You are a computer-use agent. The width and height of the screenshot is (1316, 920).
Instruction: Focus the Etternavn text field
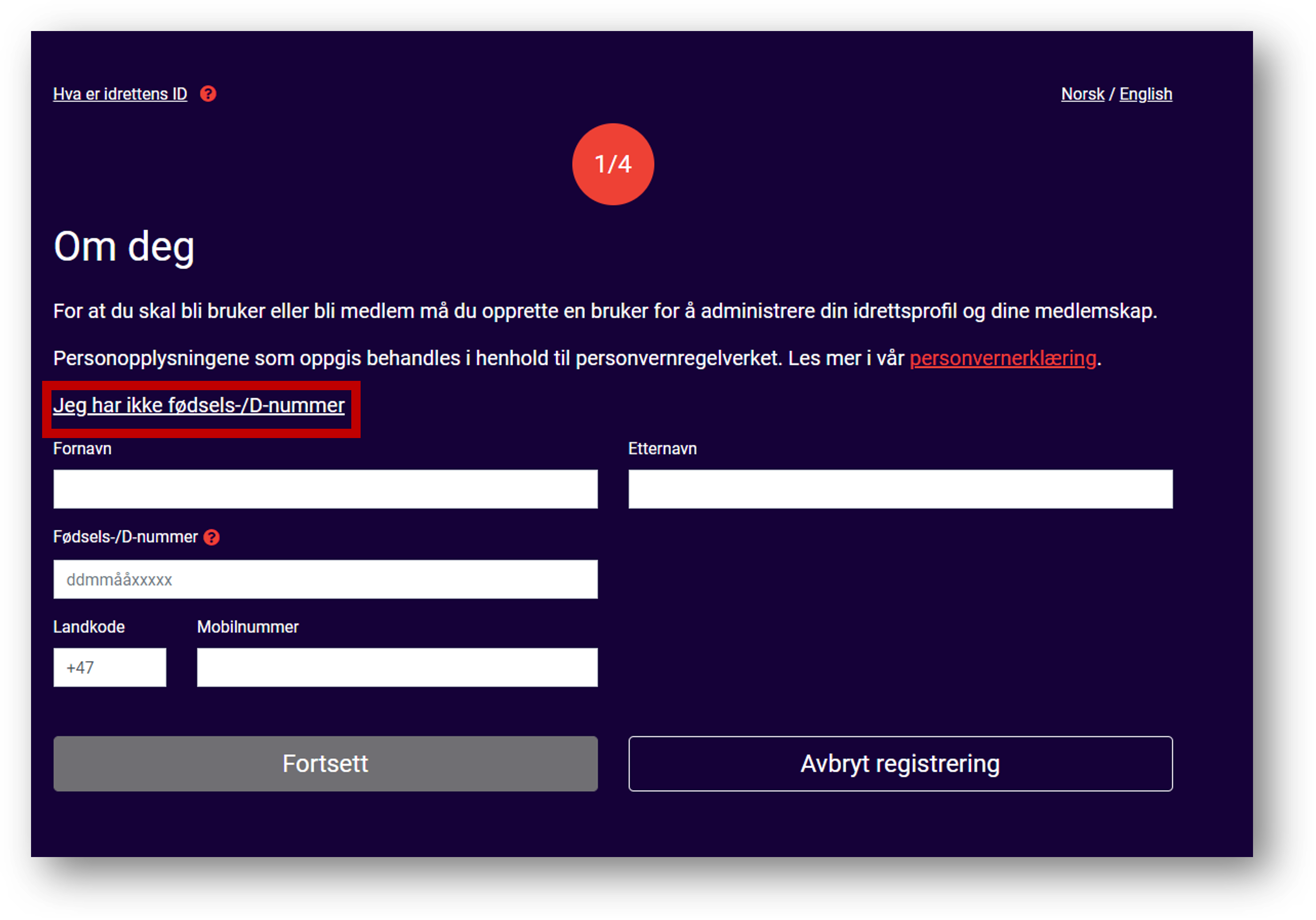(x=900, y=489)
